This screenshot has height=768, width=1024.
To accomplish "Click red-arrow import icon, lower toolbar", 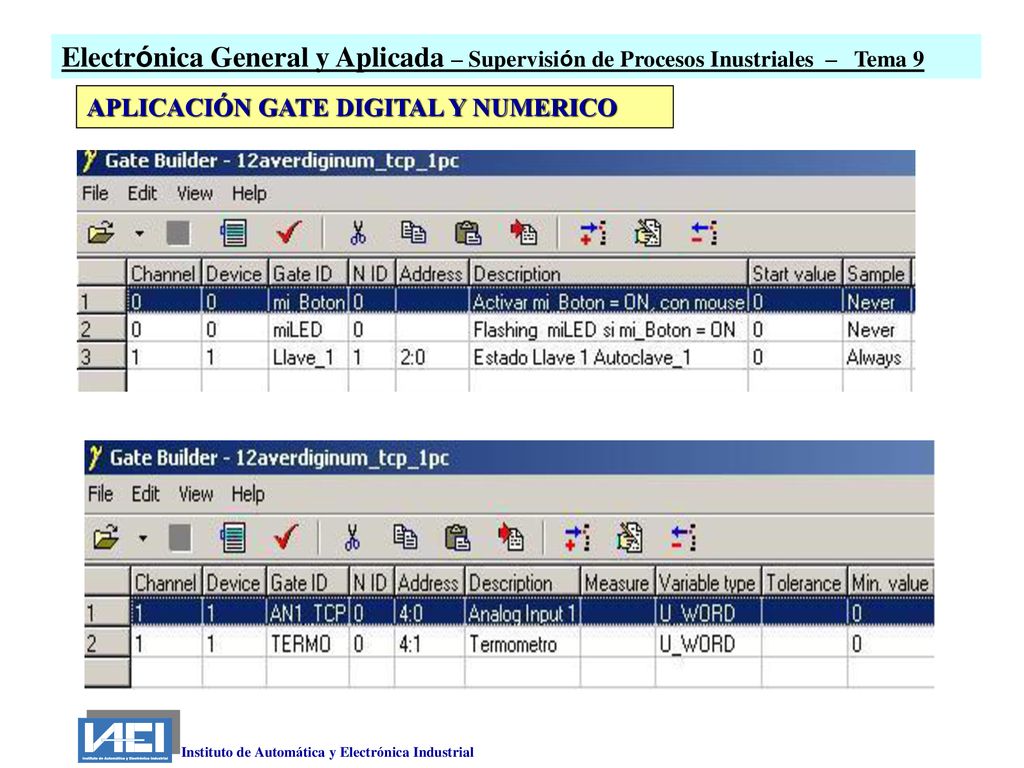I will [x=511, y=537].
